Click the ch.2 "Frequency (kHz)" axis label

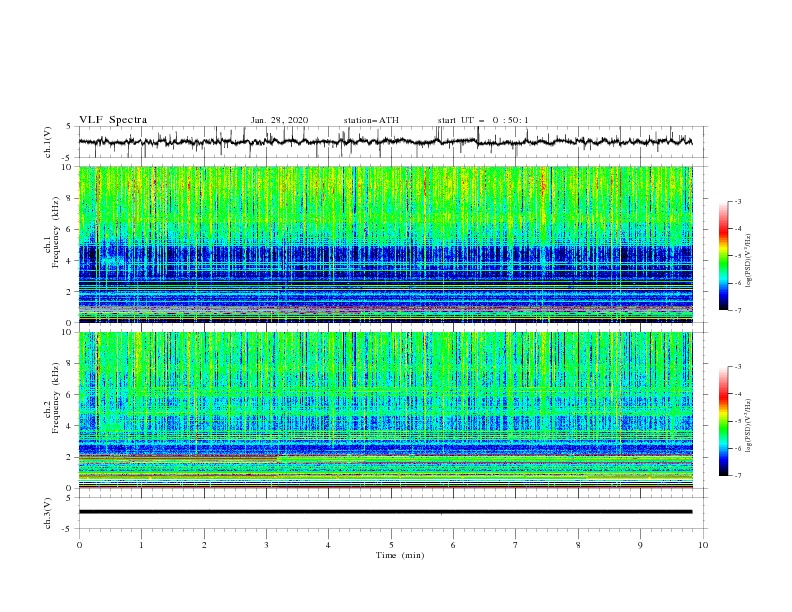tap(56, 398)
